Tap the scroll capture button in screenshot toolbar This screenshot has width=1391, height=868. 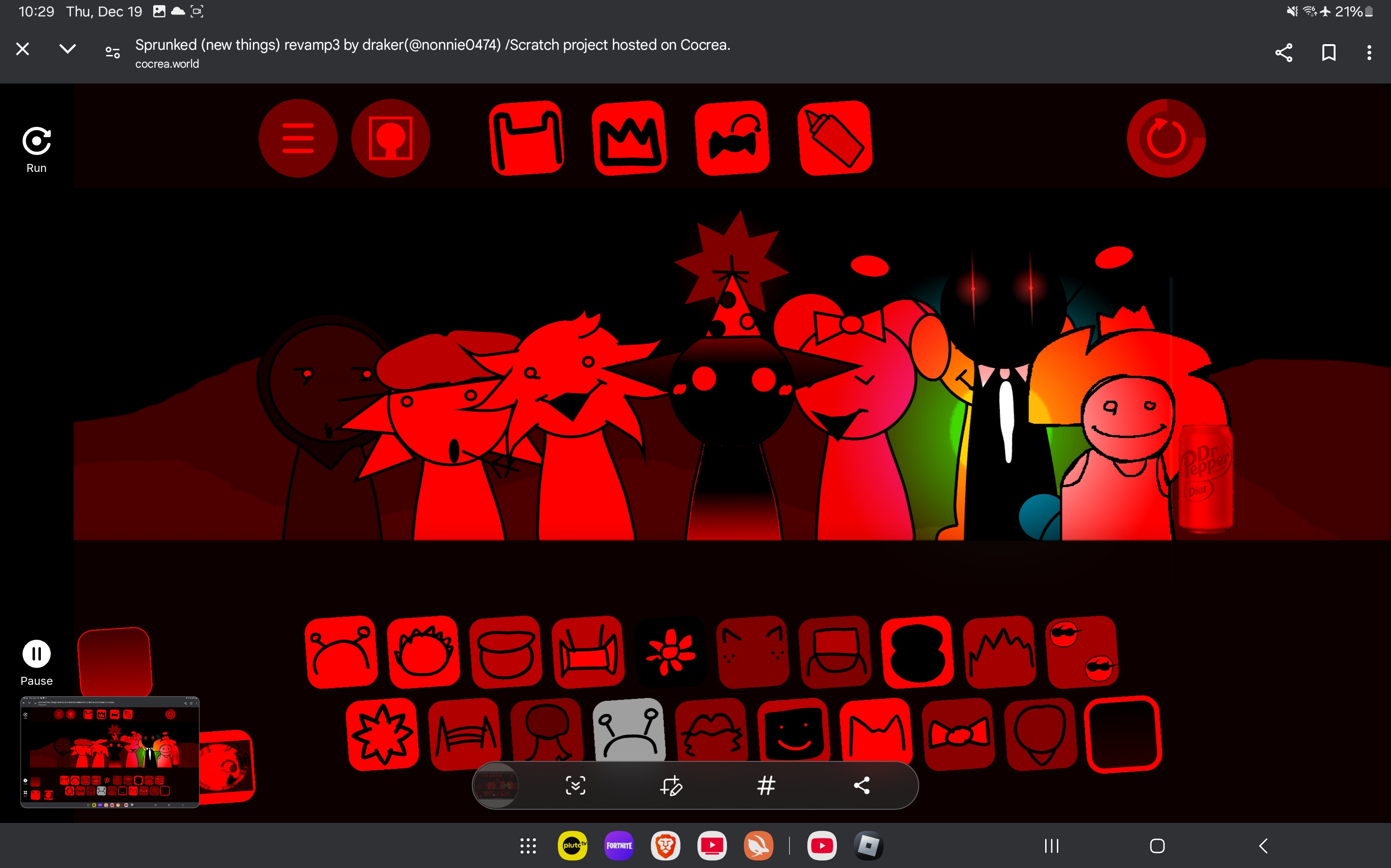[x=575, y=785]
